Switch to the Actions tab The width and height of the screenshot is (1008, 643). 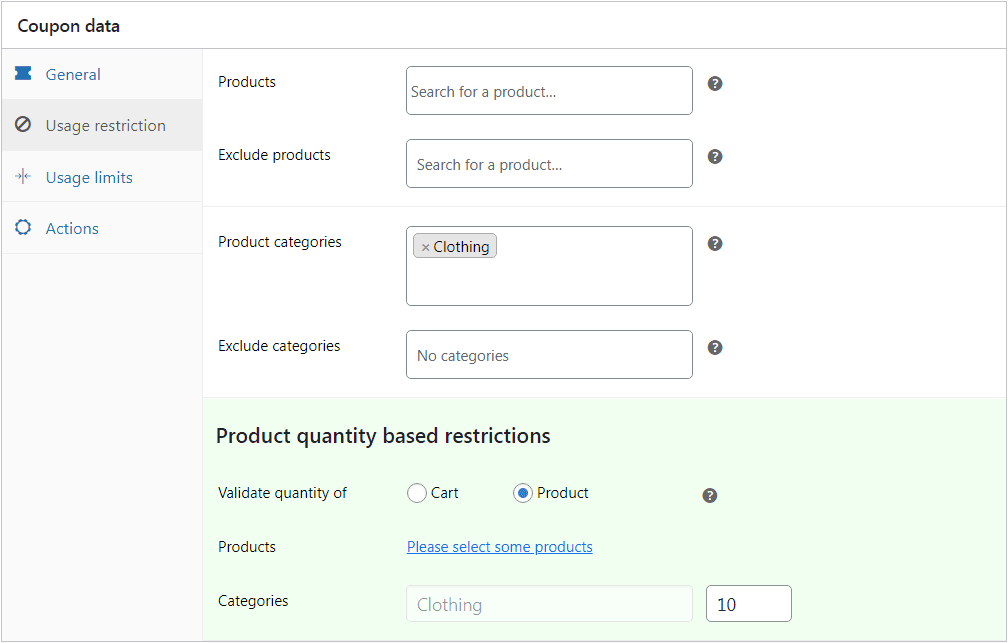pos(102,228)
